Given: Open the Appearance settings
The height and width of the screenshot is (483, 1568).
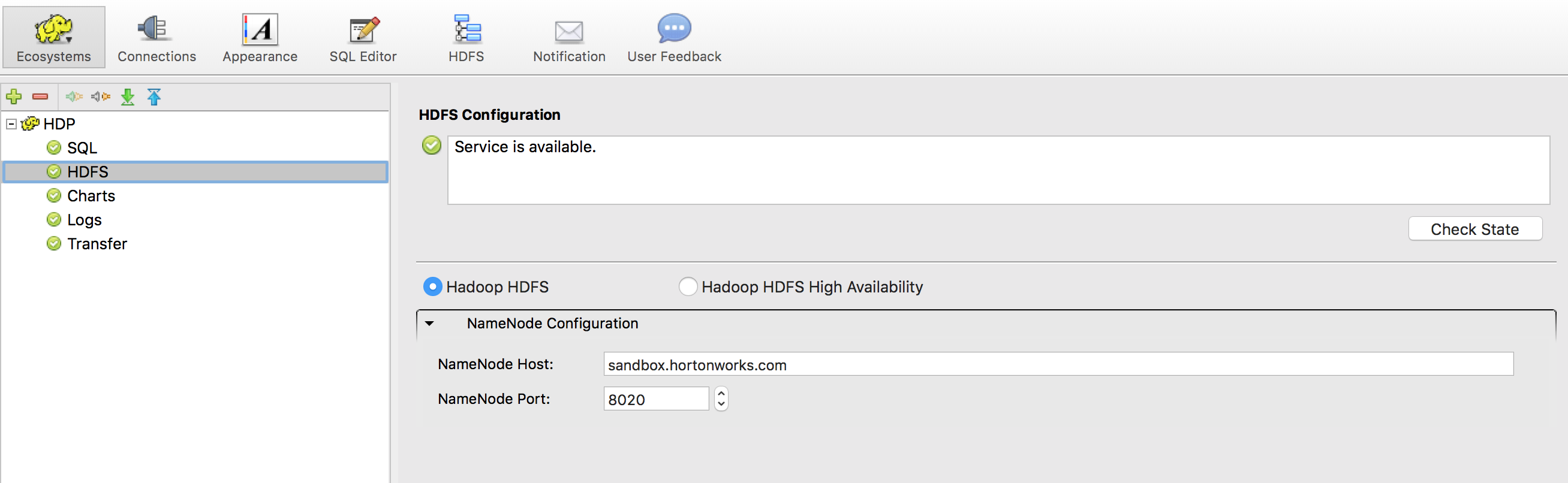Looking at the screenshot, I should 259,37.
